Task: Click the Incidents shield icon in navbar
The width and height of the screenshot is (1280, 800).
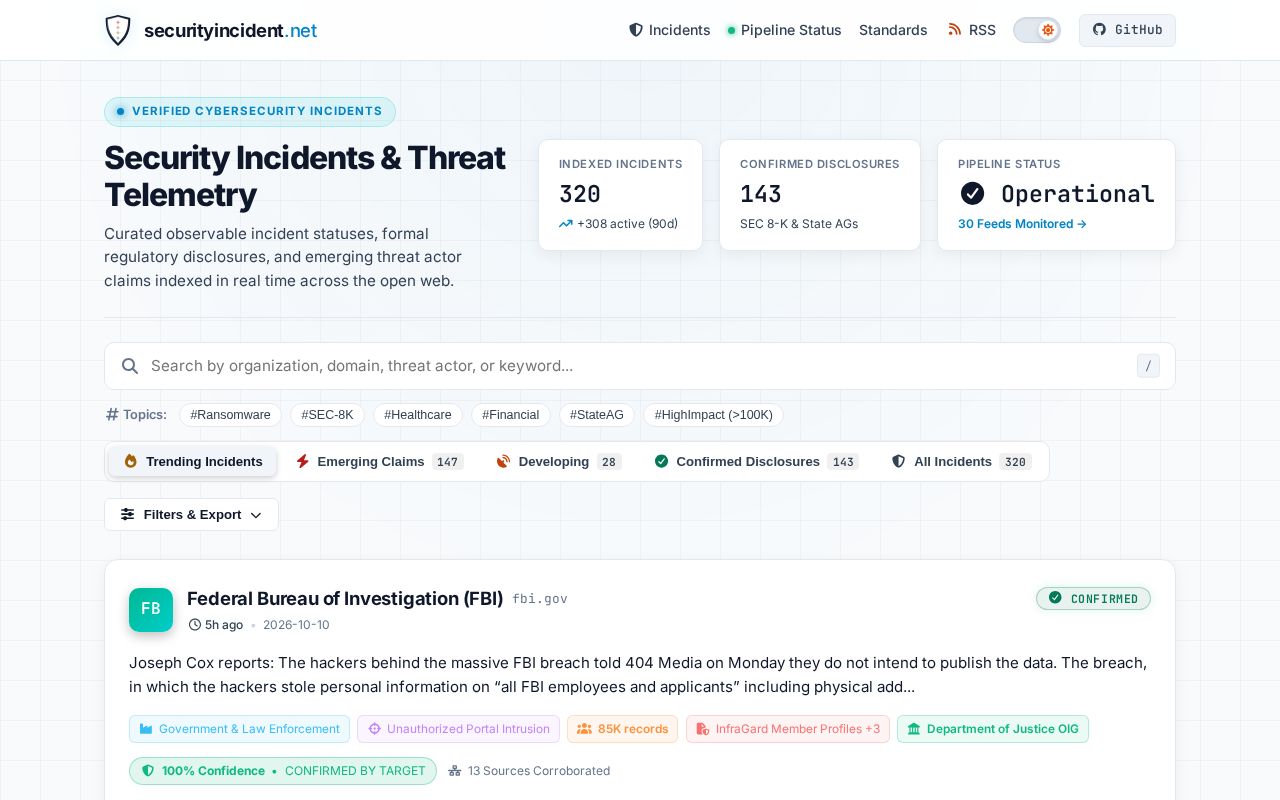Action: (635, 30)
